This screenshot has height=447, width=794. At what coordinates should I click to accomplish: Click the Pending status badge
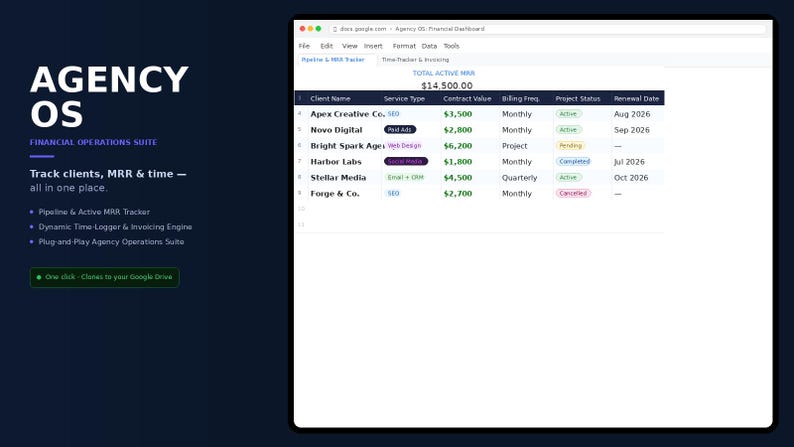pos(571,146)
